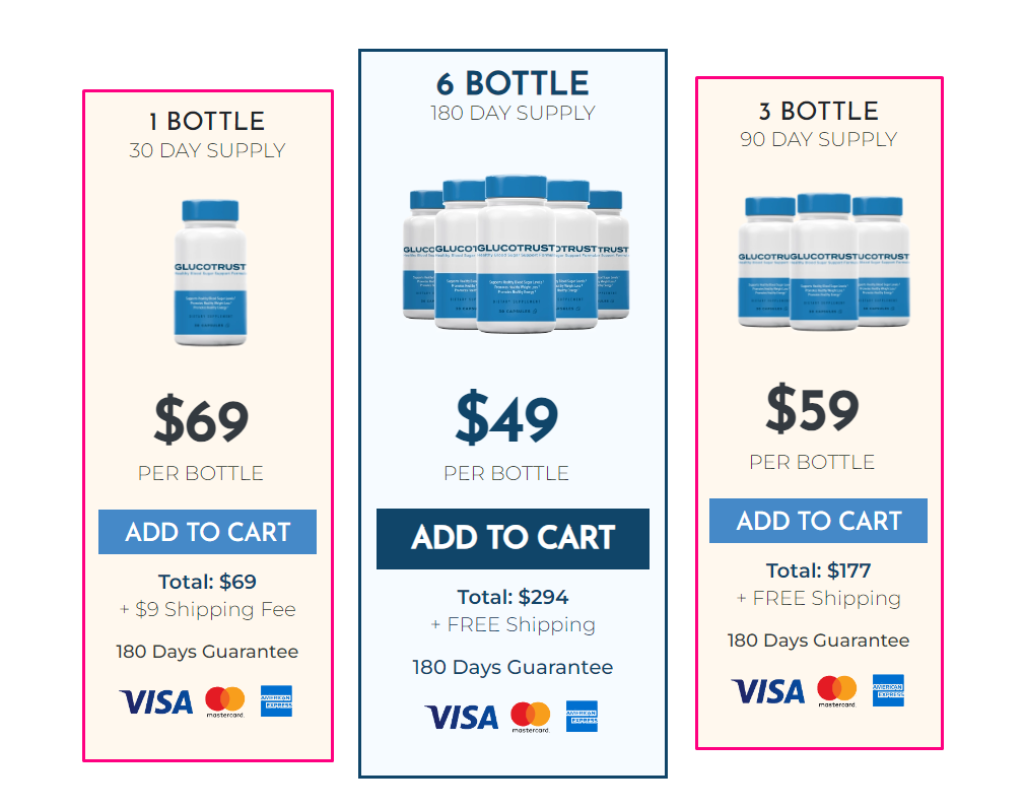Click the single GlucoTrust bottle image

tap(210, 272)
